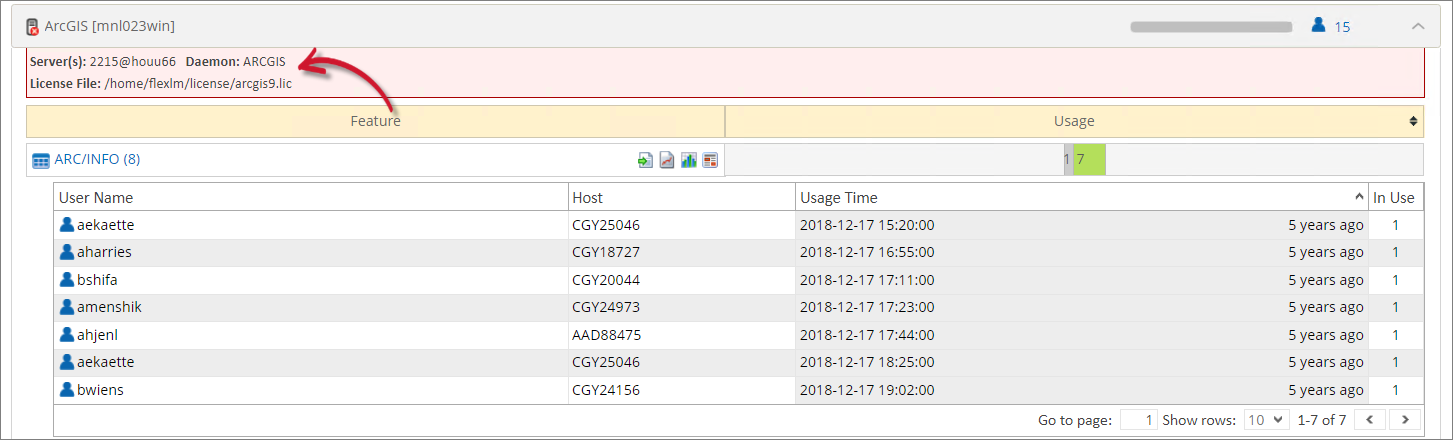Click the Daemon value ARCGIS
The width and height of the screenshot is (1453, 440).
pos(264,62)
